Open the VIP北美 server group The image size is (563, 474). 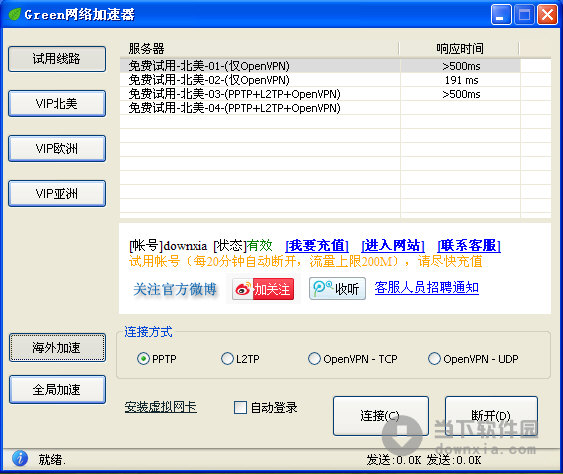click(x=57, y=103)
